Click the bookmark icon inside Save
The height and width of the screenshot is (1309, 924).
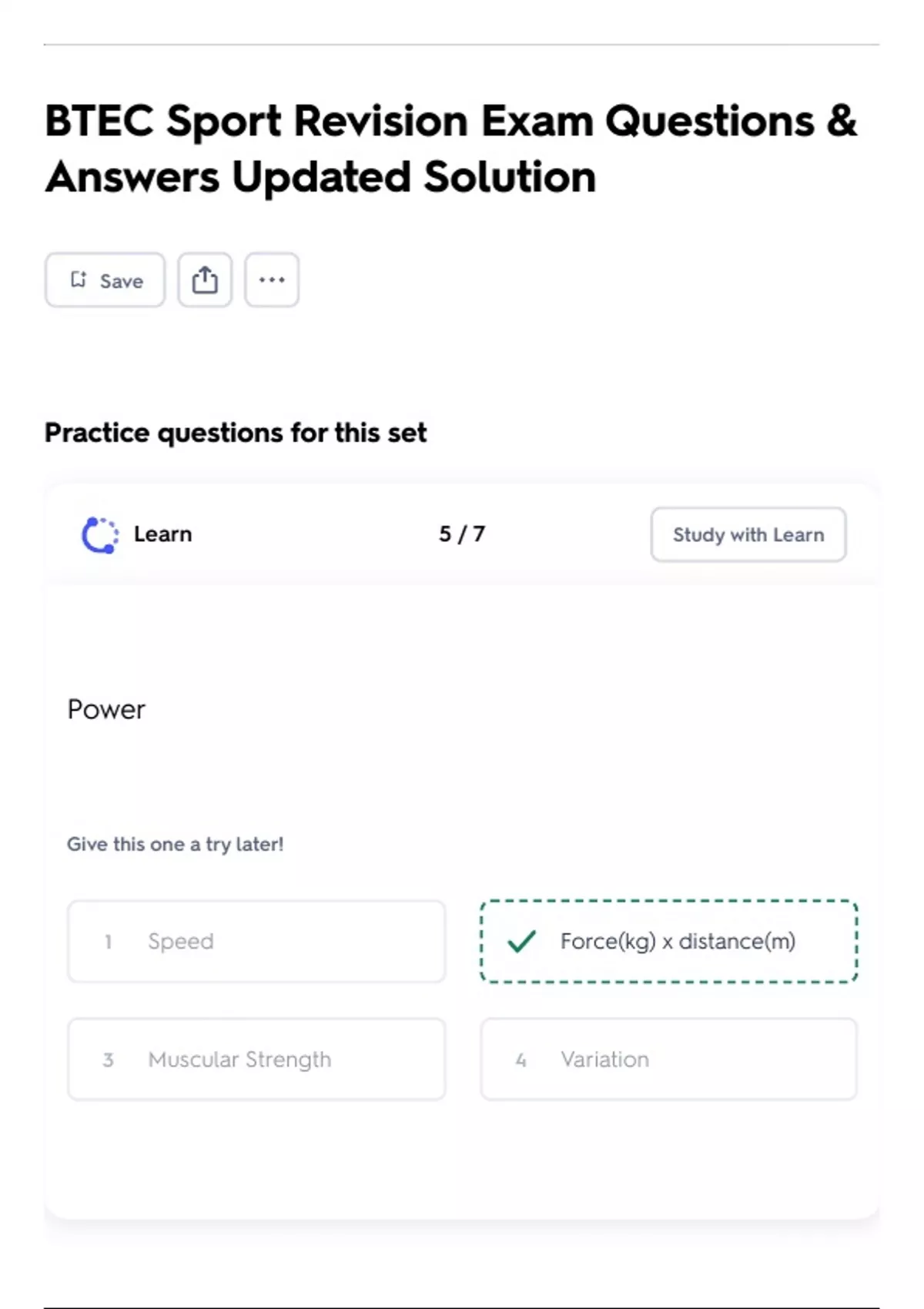coord(79,280)
